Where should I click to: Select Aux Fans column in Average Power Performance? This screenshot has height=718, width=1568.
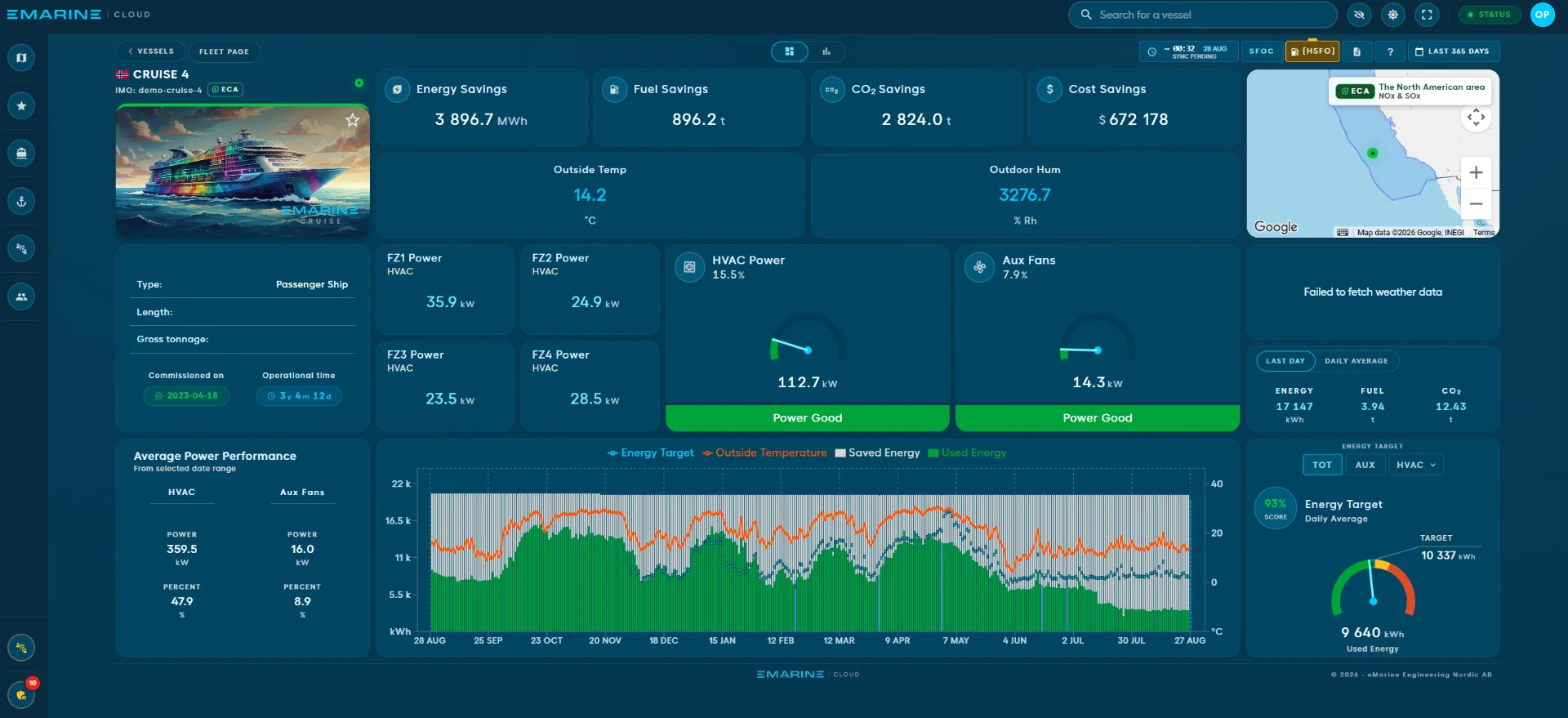302,493
